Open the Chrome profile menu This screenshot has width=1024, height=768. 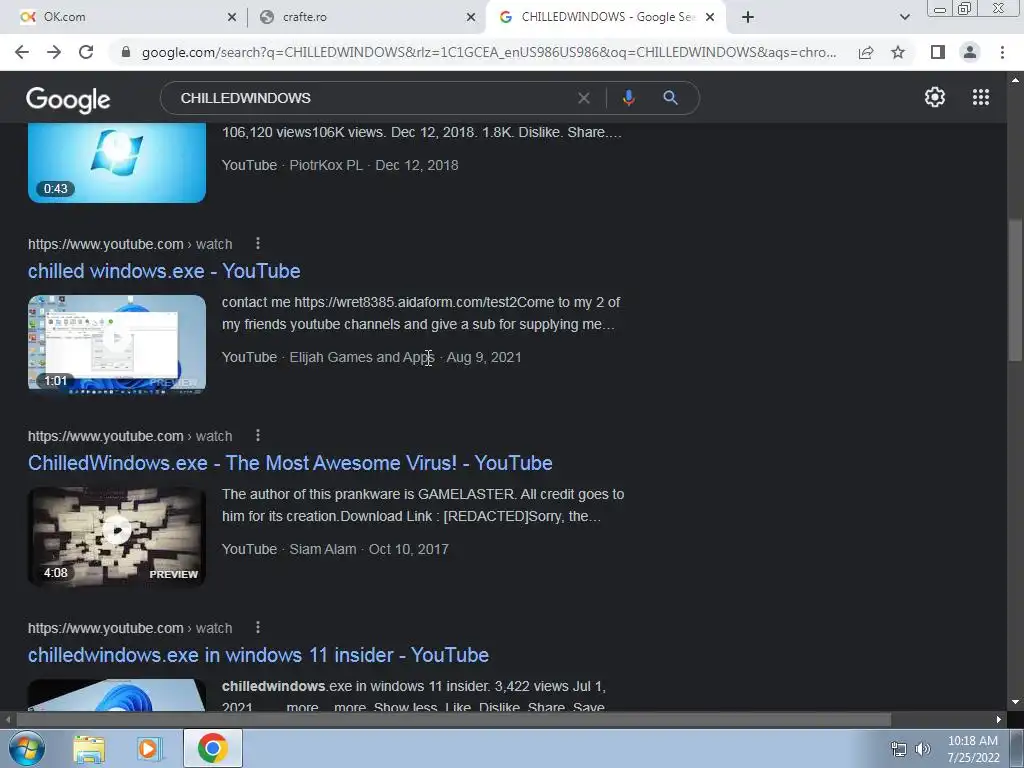click(x=970, y=52)
